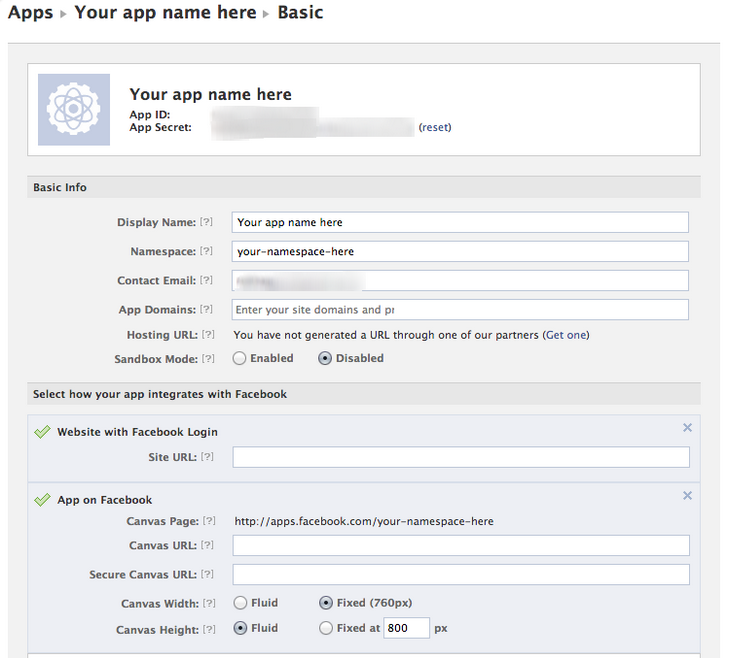The image size is (730, 665).
Task: Open help tooltip for Canvas URL
Action: [x=207, y=545]
